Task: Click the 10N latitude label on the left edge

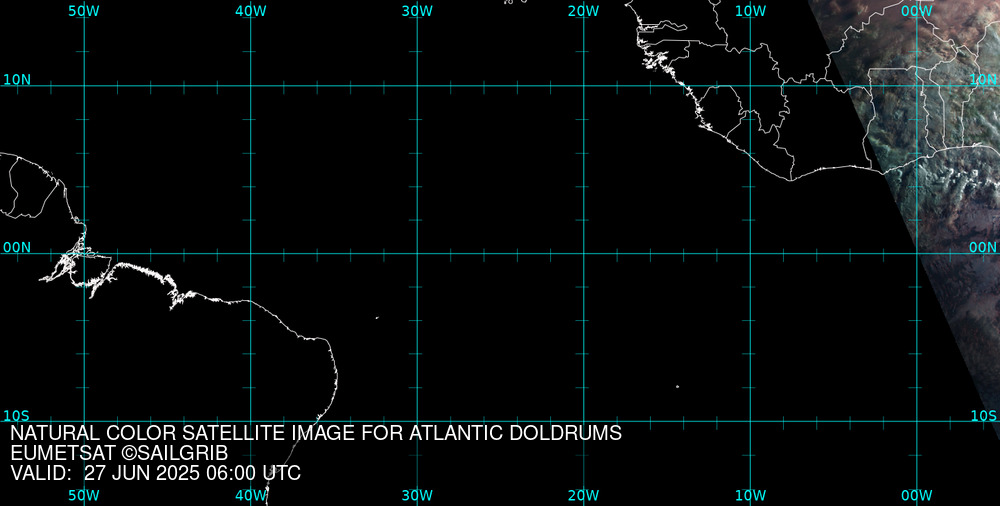Action: click(17, 80)
